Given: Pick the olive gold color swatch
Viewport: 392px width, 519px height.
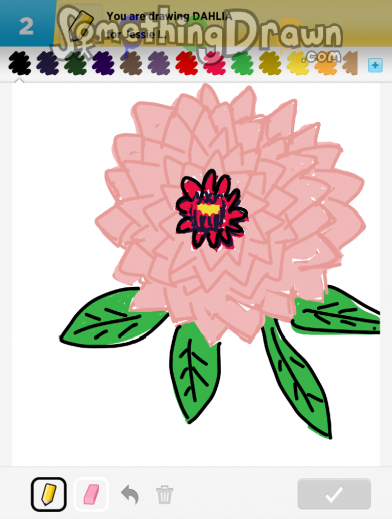Looking at the screenshot, I should (x=270, y=63).
